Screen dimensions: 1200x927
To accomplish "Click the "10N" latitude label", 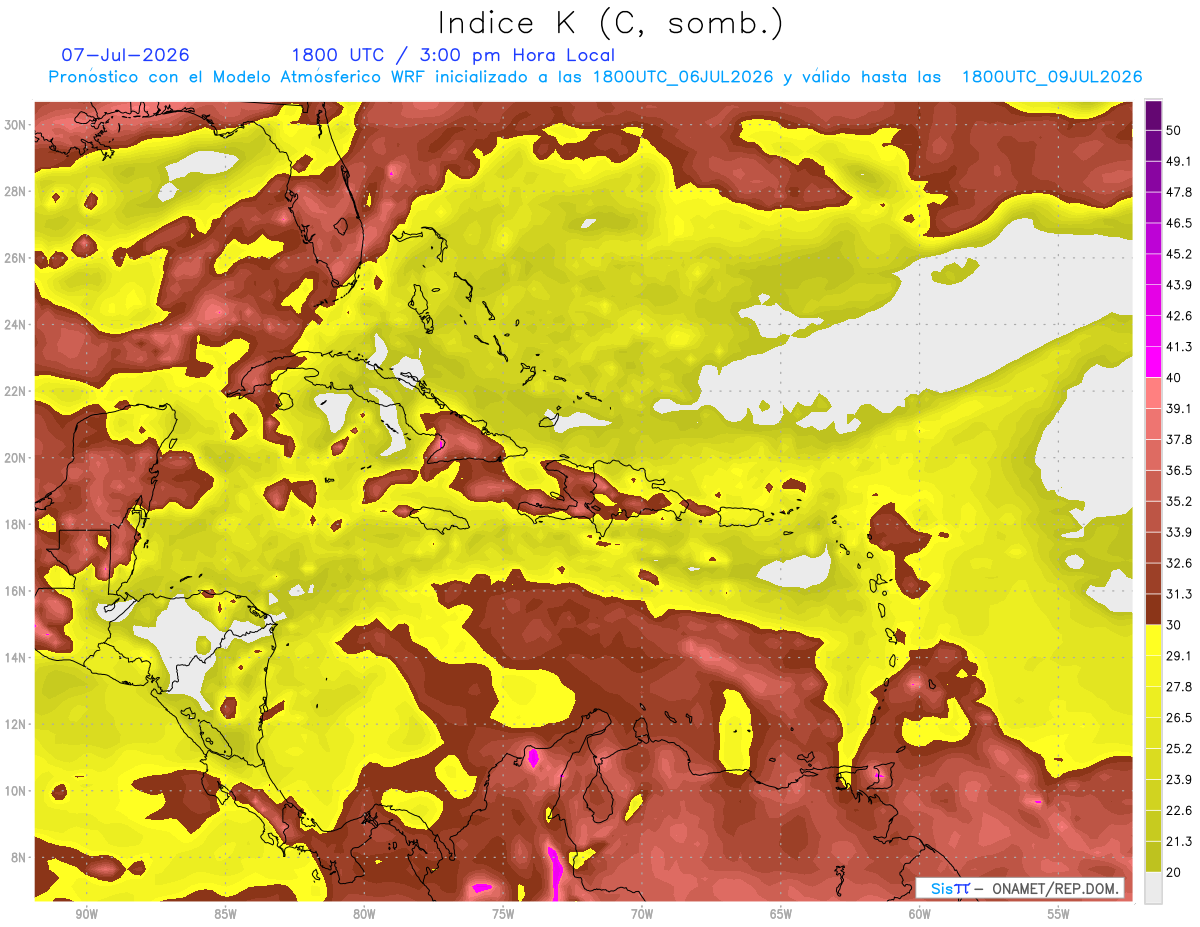I will pyautogui.click(x=16, y=790).
